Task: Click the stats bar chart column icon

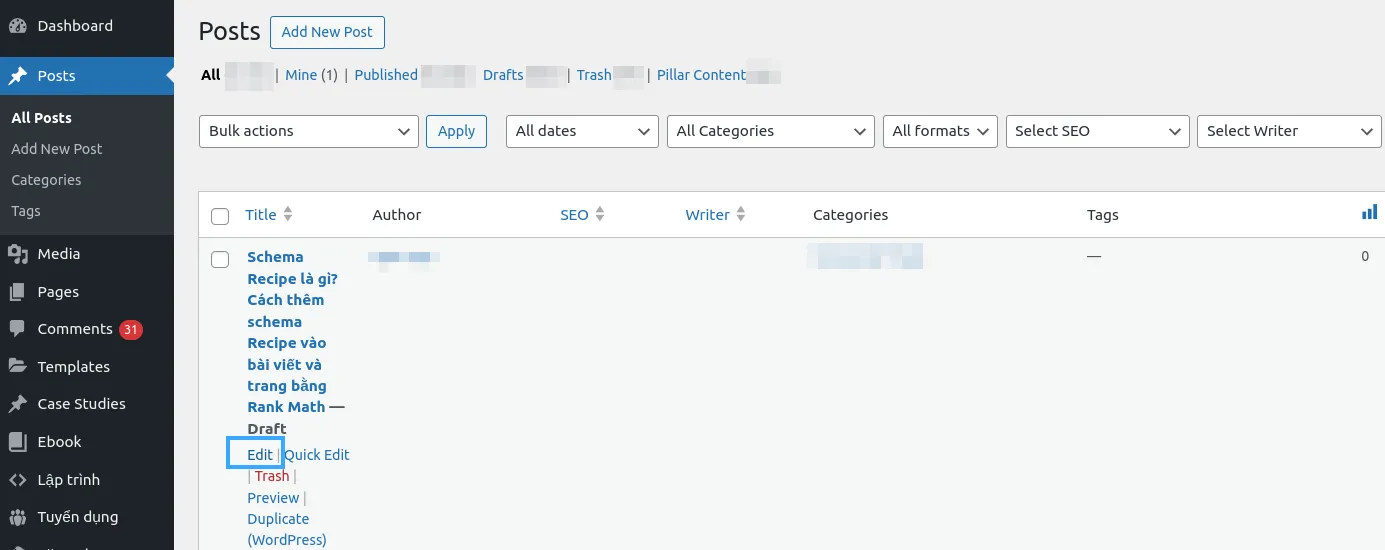Action: point(1369,213)
